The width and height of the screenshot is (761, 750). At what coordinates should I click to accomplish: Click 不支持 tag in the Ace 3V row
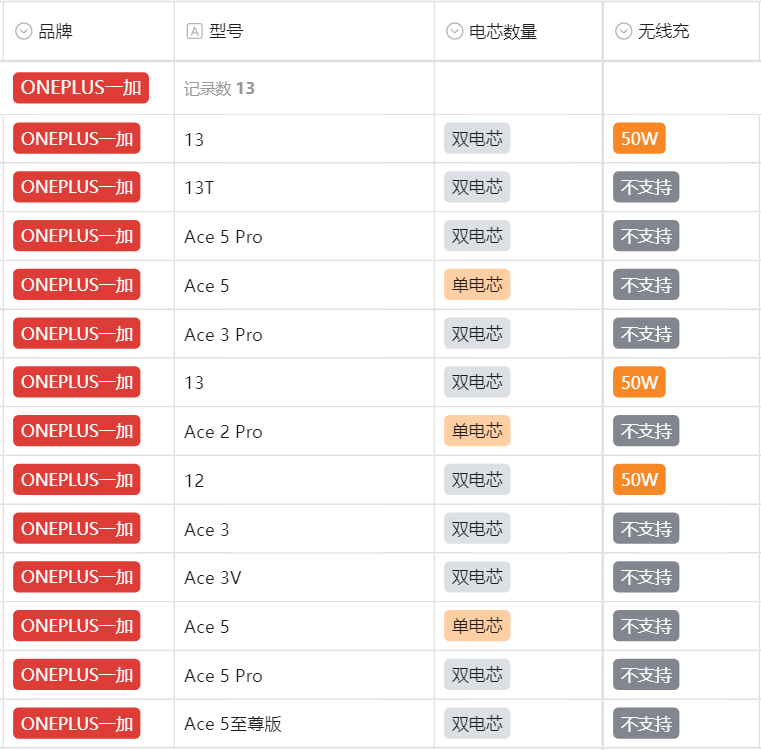(x=646, y=577)
